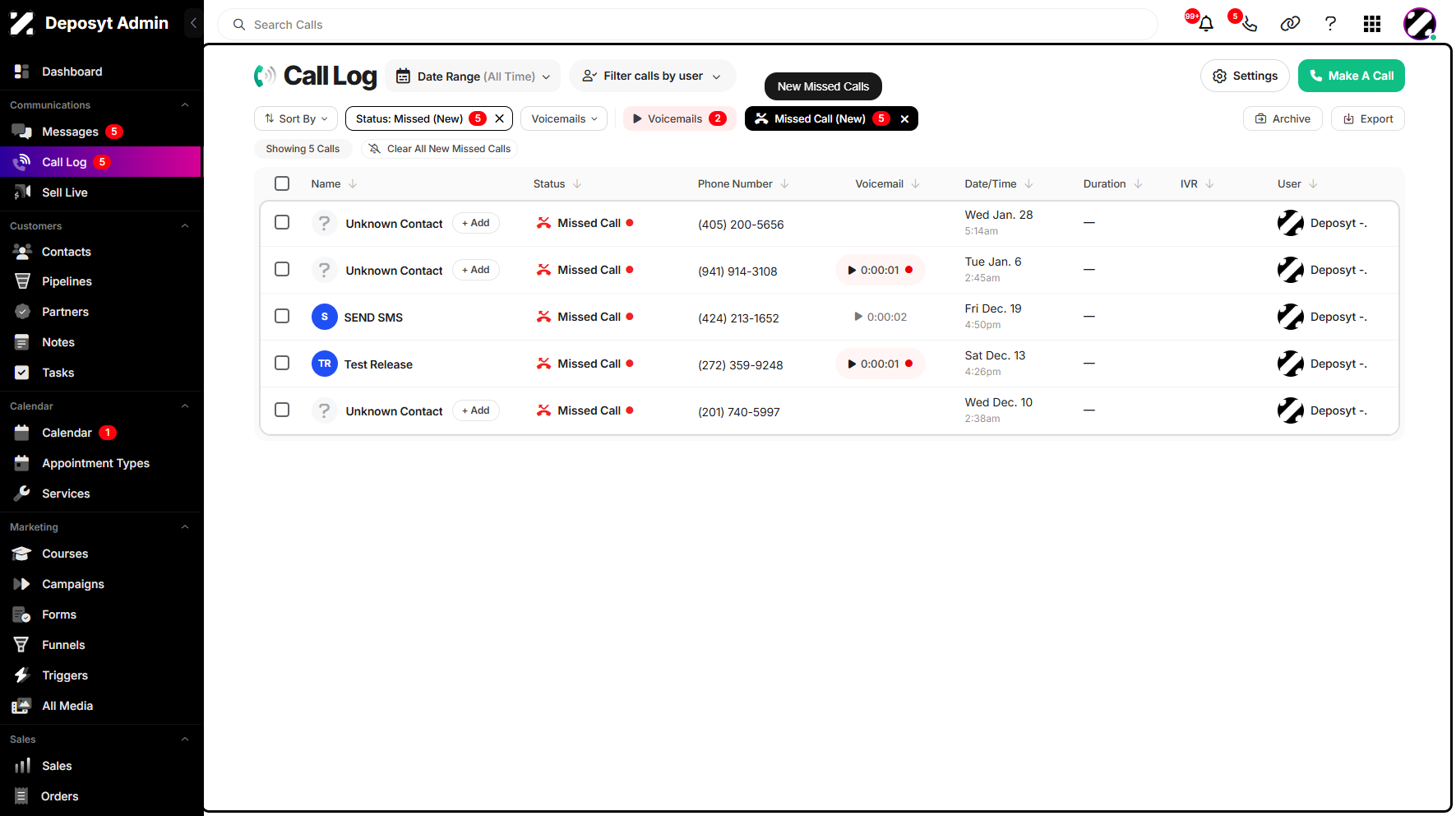Sort by Duration column arrow

point(1138,184)
